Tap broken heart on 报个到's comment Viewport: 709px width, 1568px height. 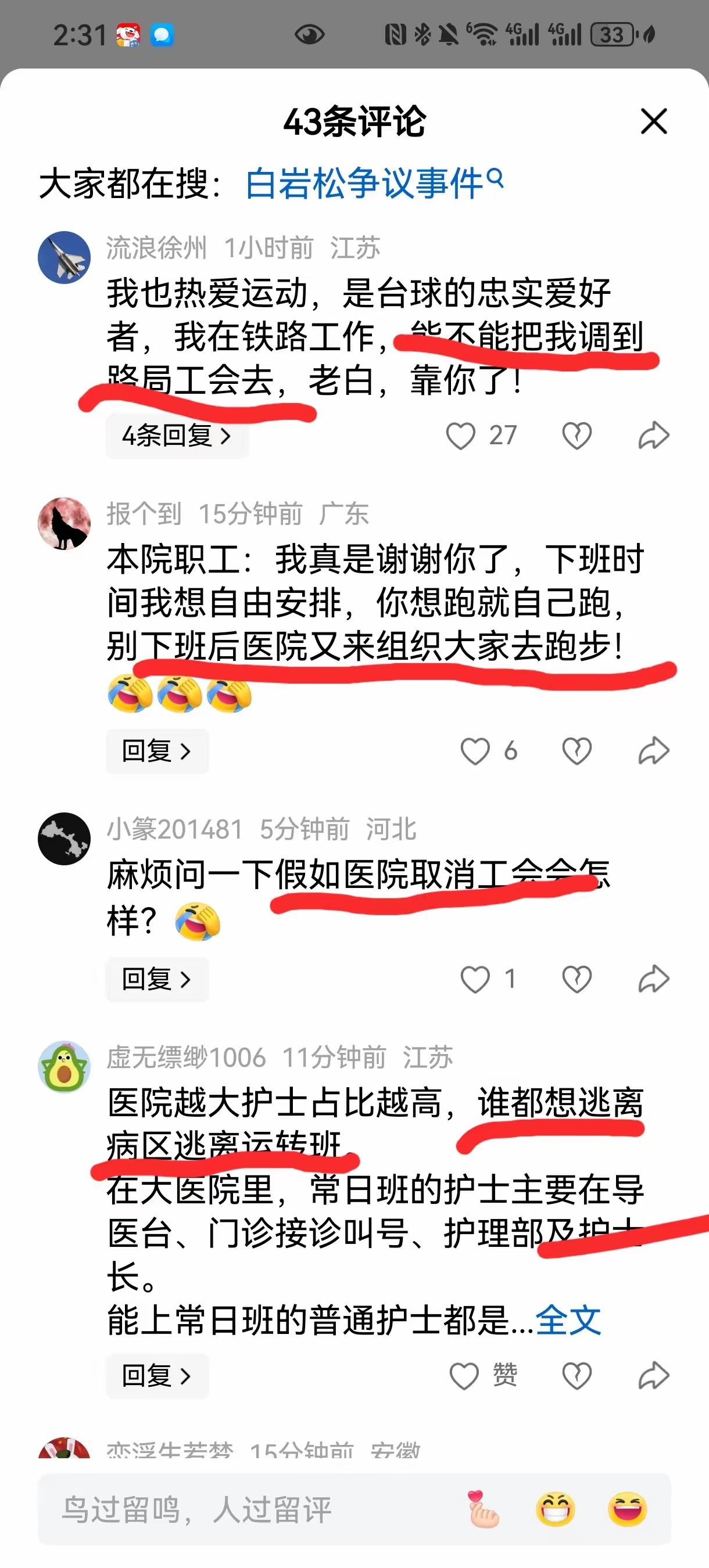576,751
